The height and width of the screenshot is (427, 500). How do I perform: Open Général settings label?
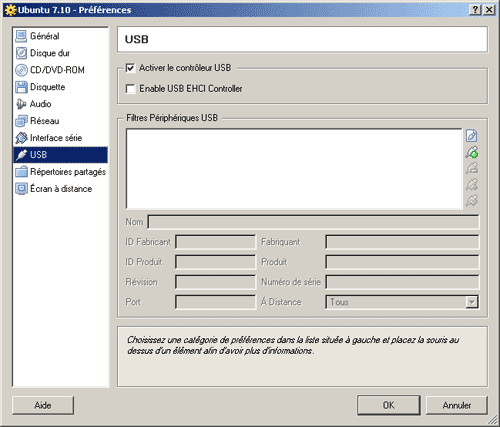pyautogui.click(x=45, y=36)
